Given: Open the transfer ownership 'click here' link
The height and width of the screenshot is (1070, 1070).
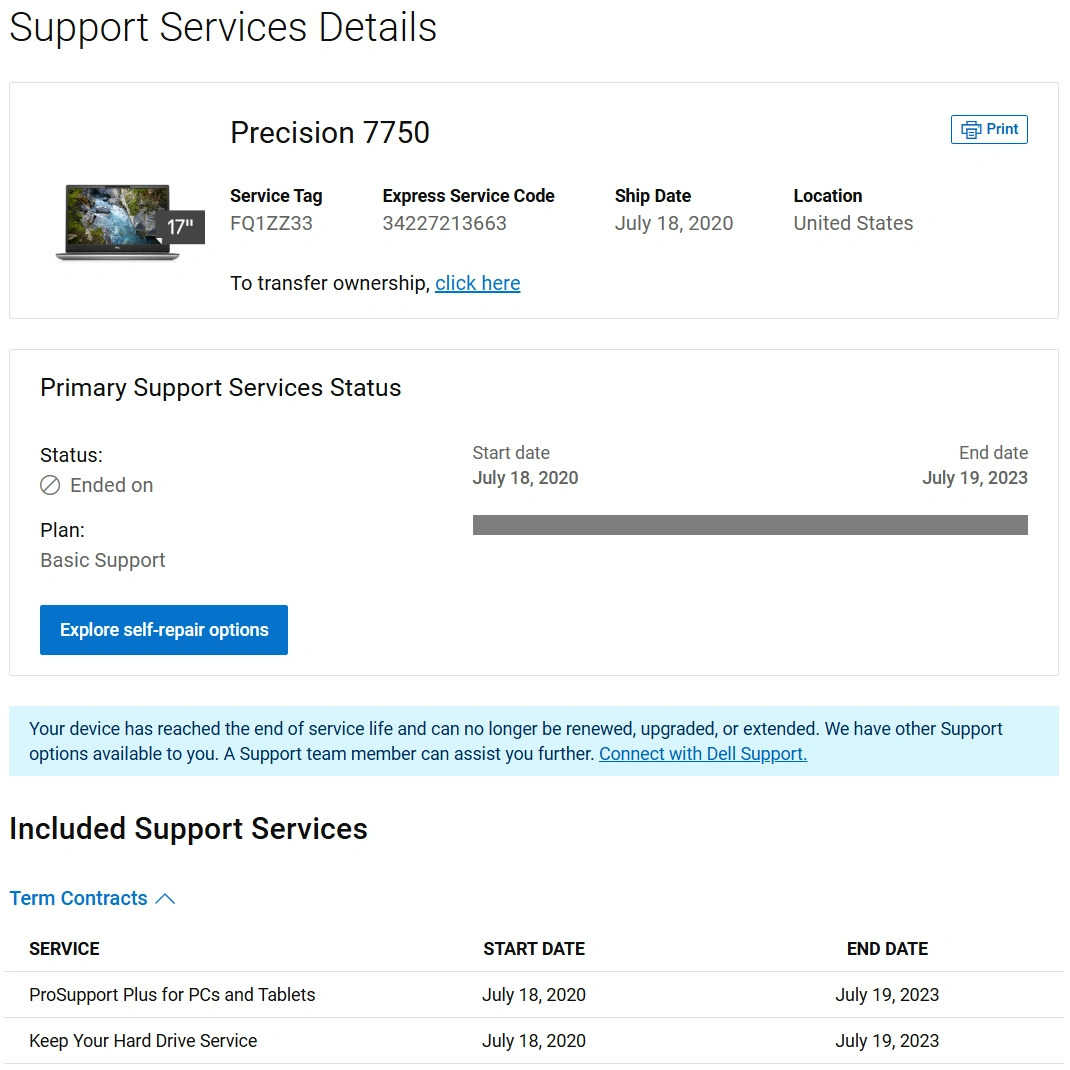Looking at the screenshot, I should [x=477, y=283].
